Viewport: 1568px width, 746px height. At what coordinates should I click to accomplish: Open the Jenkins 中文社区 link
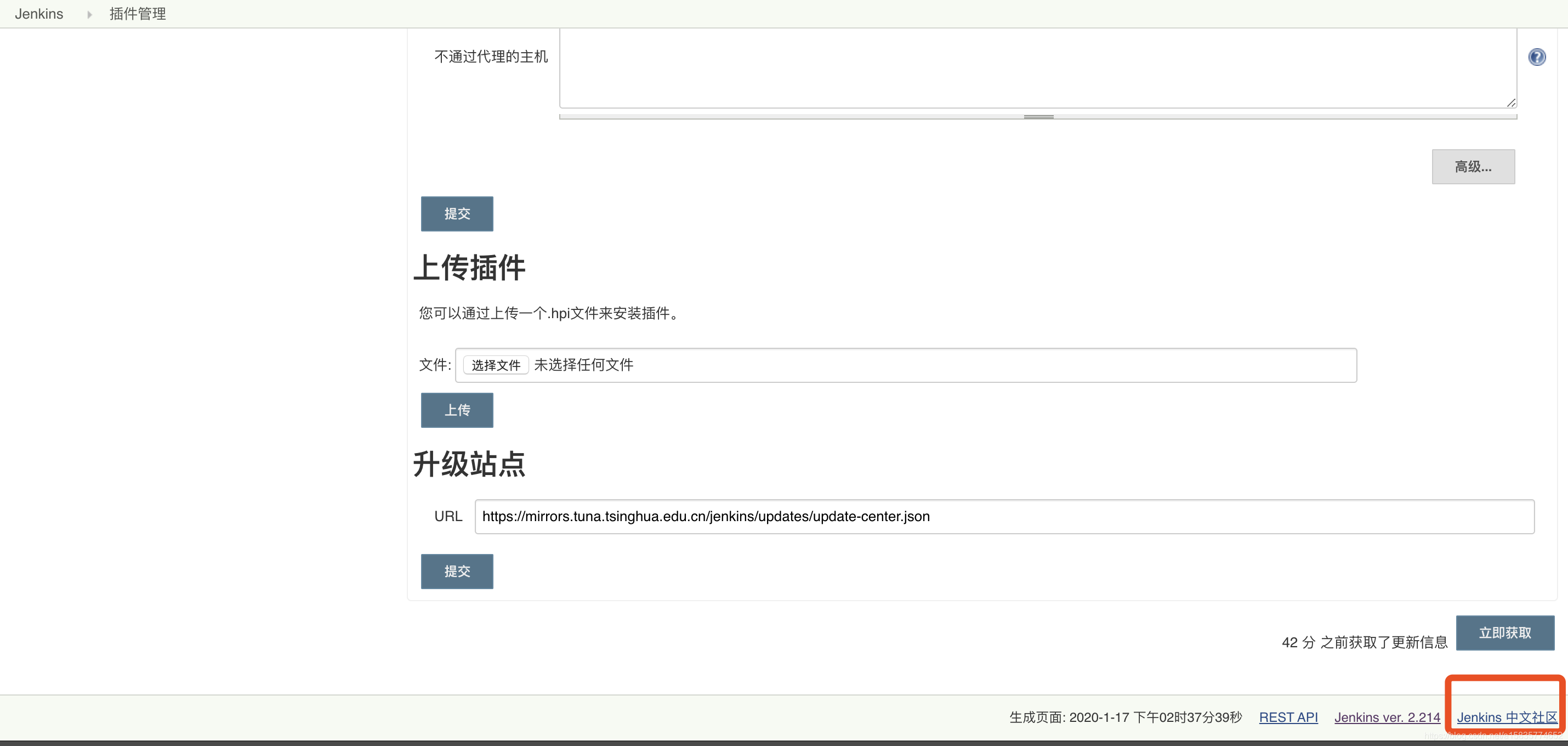(1507, 717)
